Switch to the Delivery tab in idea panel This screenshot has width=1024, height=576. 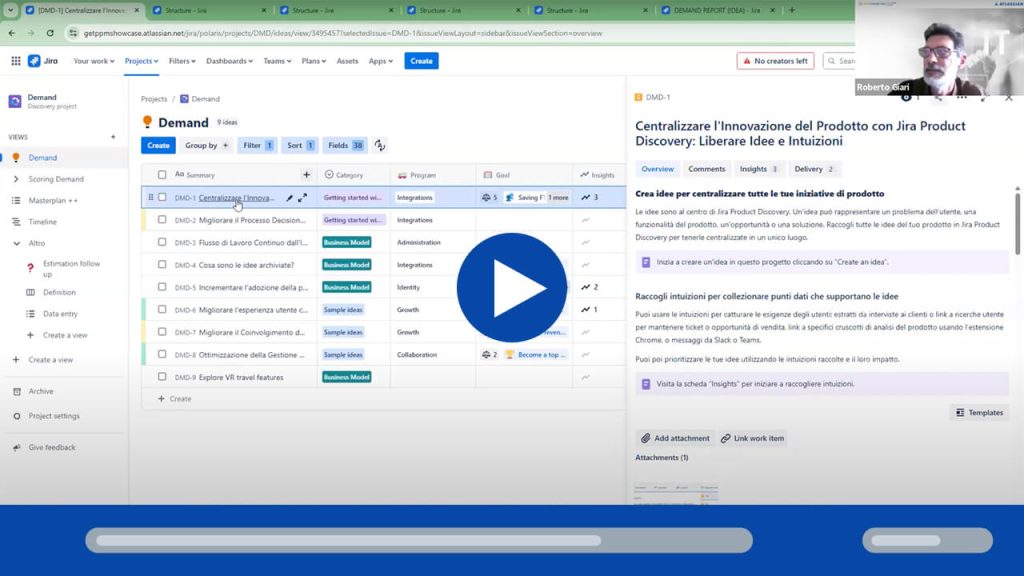814,169
